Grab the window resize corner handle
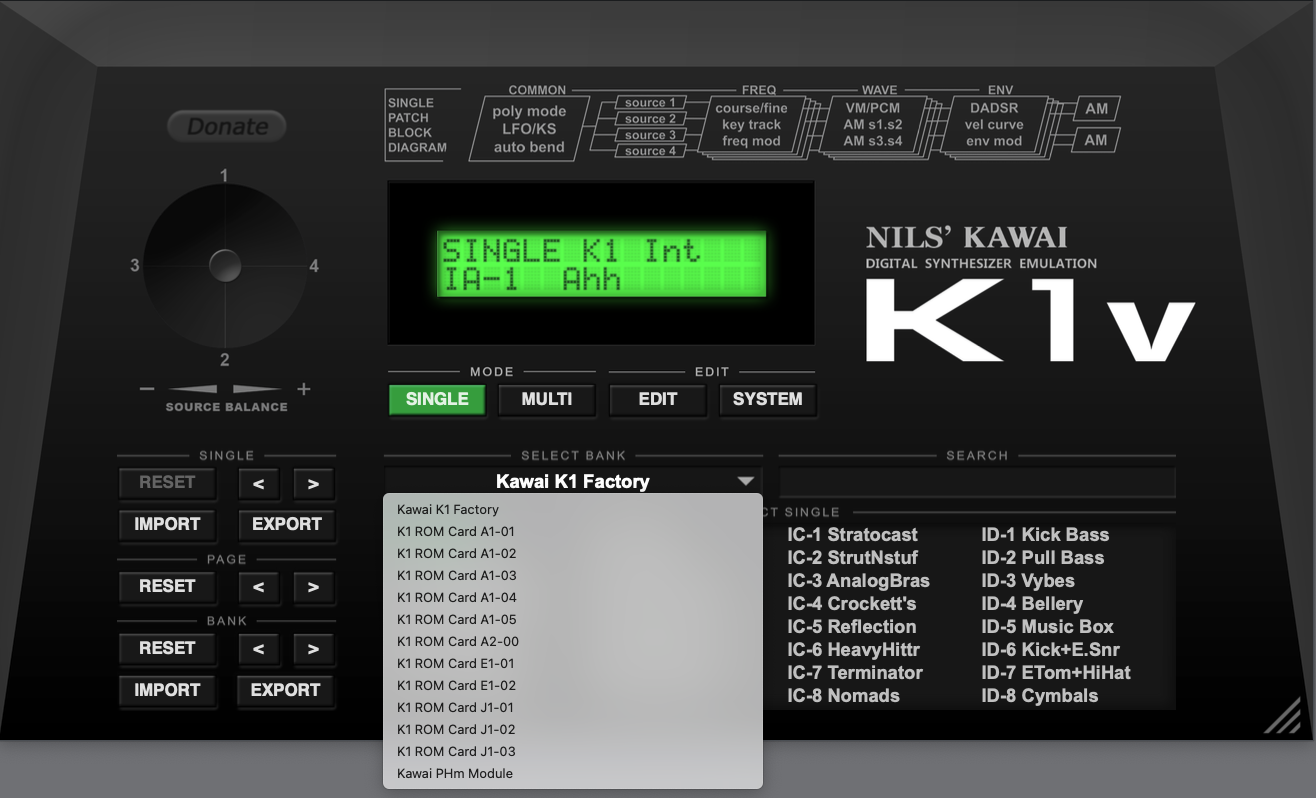 (x=1283, y=716)
